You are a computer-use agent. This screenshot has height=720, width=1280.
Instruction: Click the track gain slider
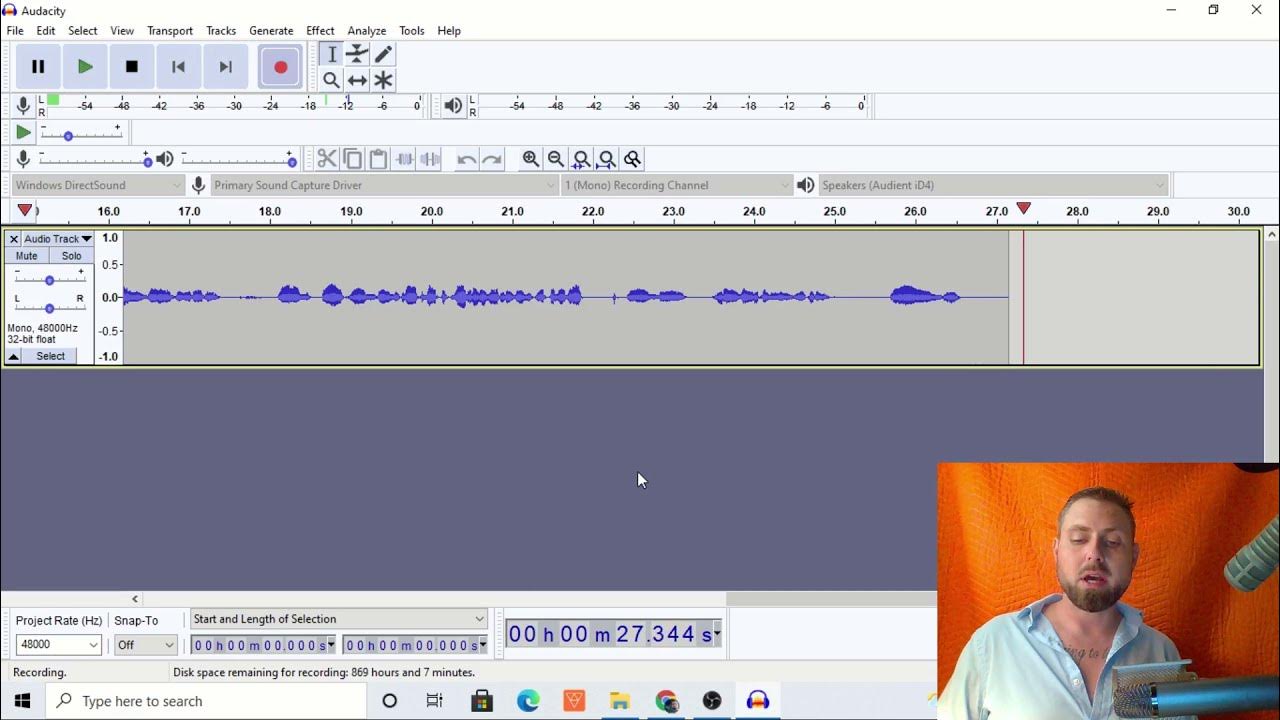click(x=49, y=280)
